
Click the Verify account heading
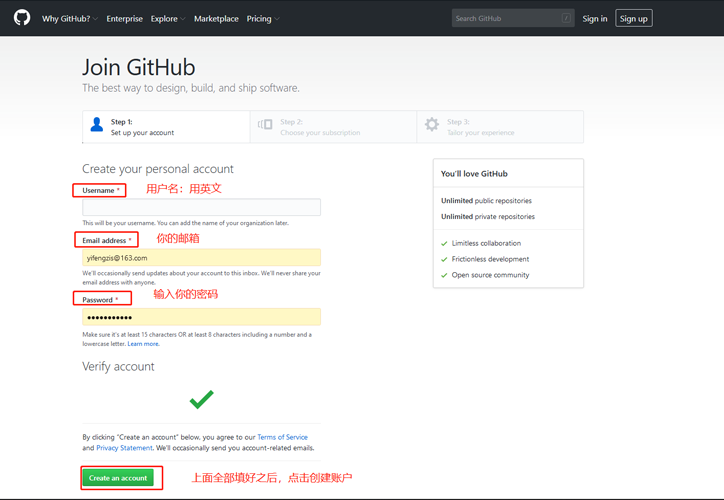118,367
